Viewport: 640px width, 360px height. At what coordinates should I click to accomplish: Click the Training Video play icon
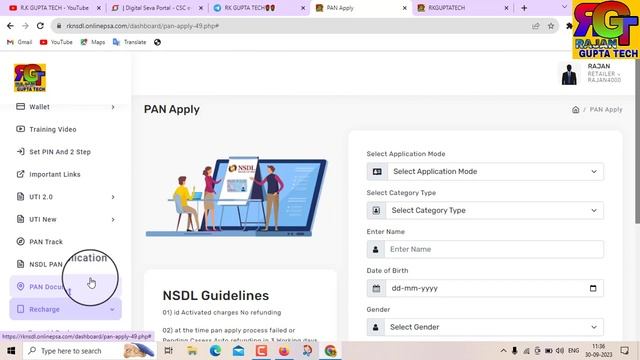coord(20,129)
